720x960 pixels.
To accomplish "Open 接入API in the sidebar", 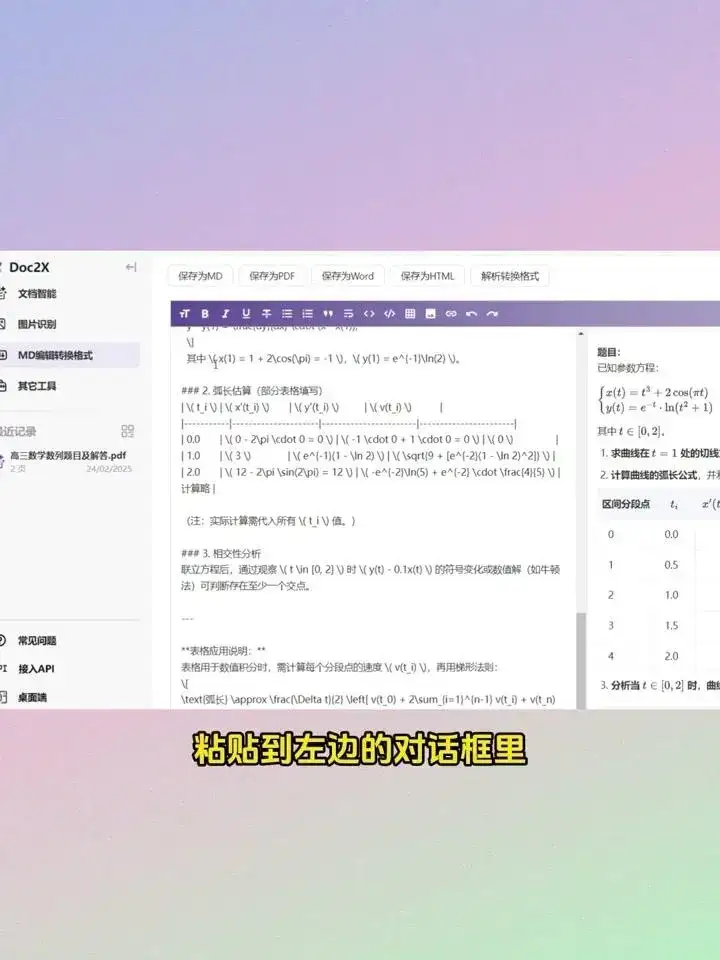I will coord(36,669).
